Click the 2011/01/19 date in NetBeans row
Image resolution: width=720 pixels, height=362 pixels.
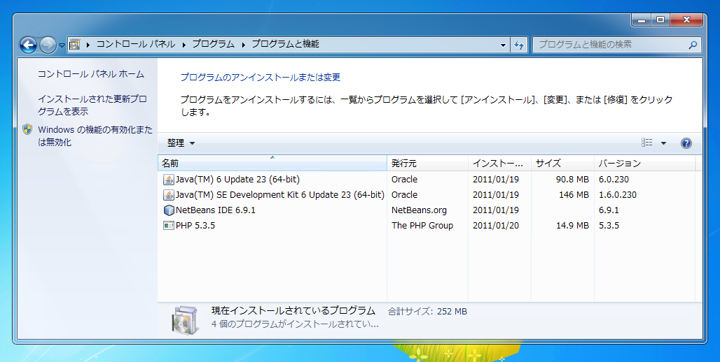click(496, 210)
